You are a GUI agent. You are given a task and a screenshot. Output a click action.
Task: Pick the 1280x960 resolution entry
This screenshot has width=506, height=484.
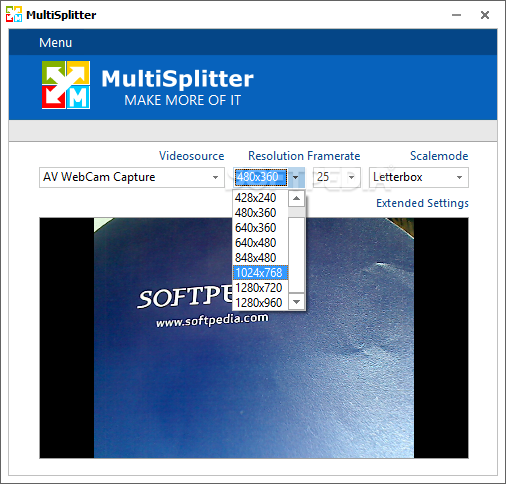(260, 303)
